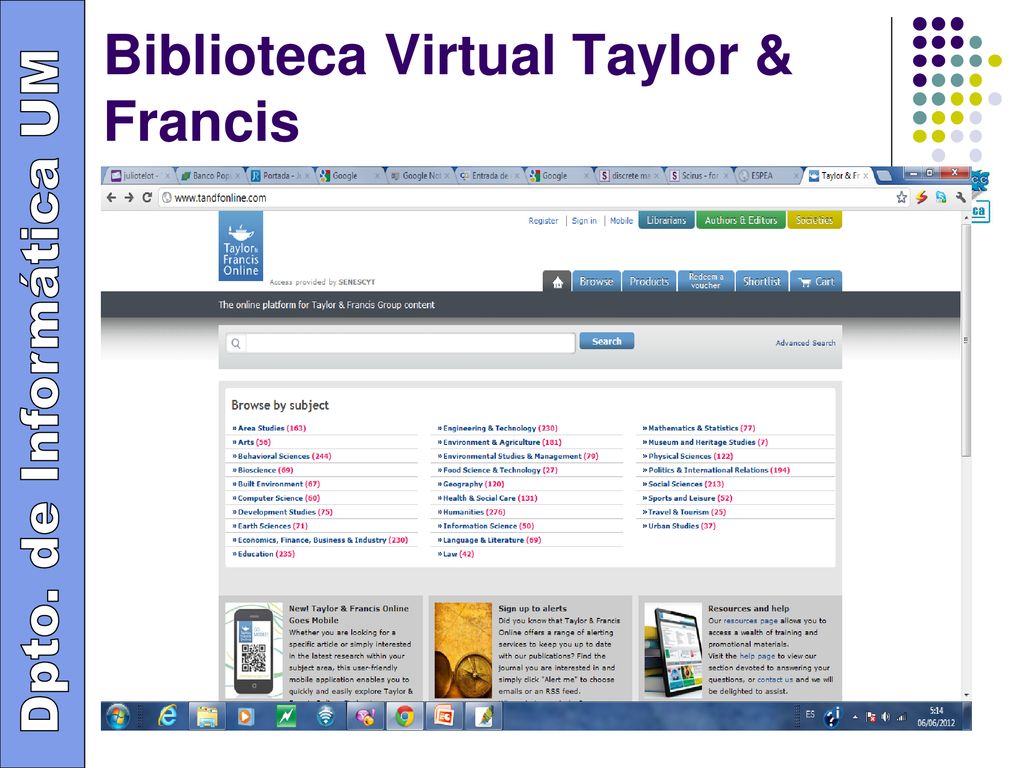This screenshot has width=1024, height=768.
Task: Click the lightning bolt extension icon
Action: pyautogui.click(x=921, y=197)
